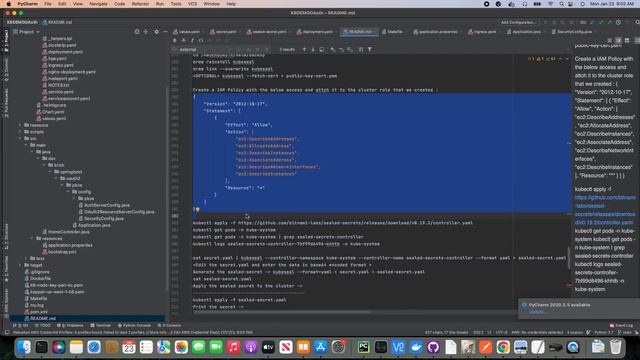The image size is (640, 360).
Task: Open the TODO tool window
Action: 43,326
